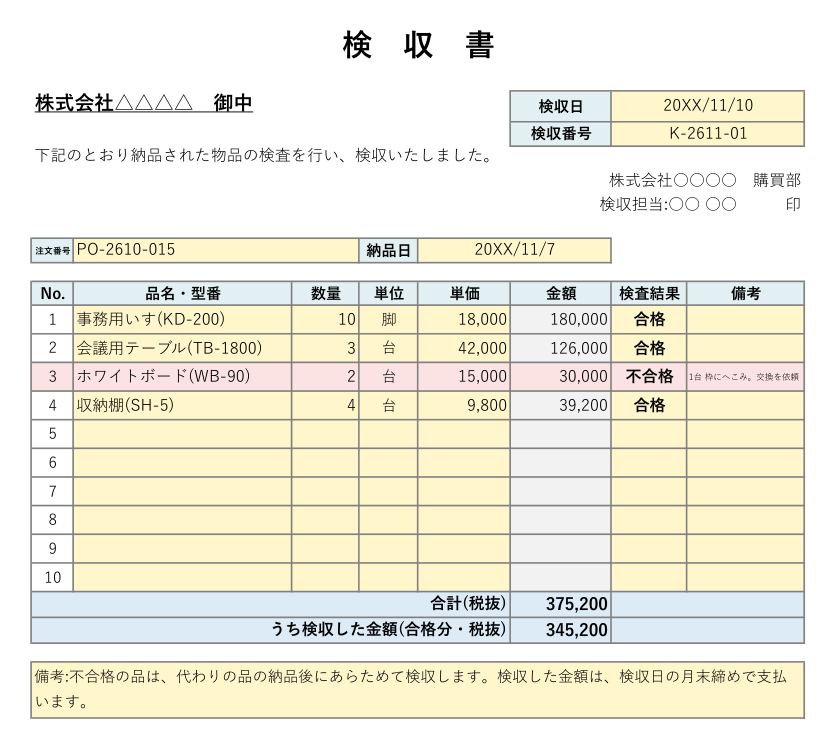
Task: Click the 株式会社○○○○ 購買部 line
Action: click(x=705, y=180)
